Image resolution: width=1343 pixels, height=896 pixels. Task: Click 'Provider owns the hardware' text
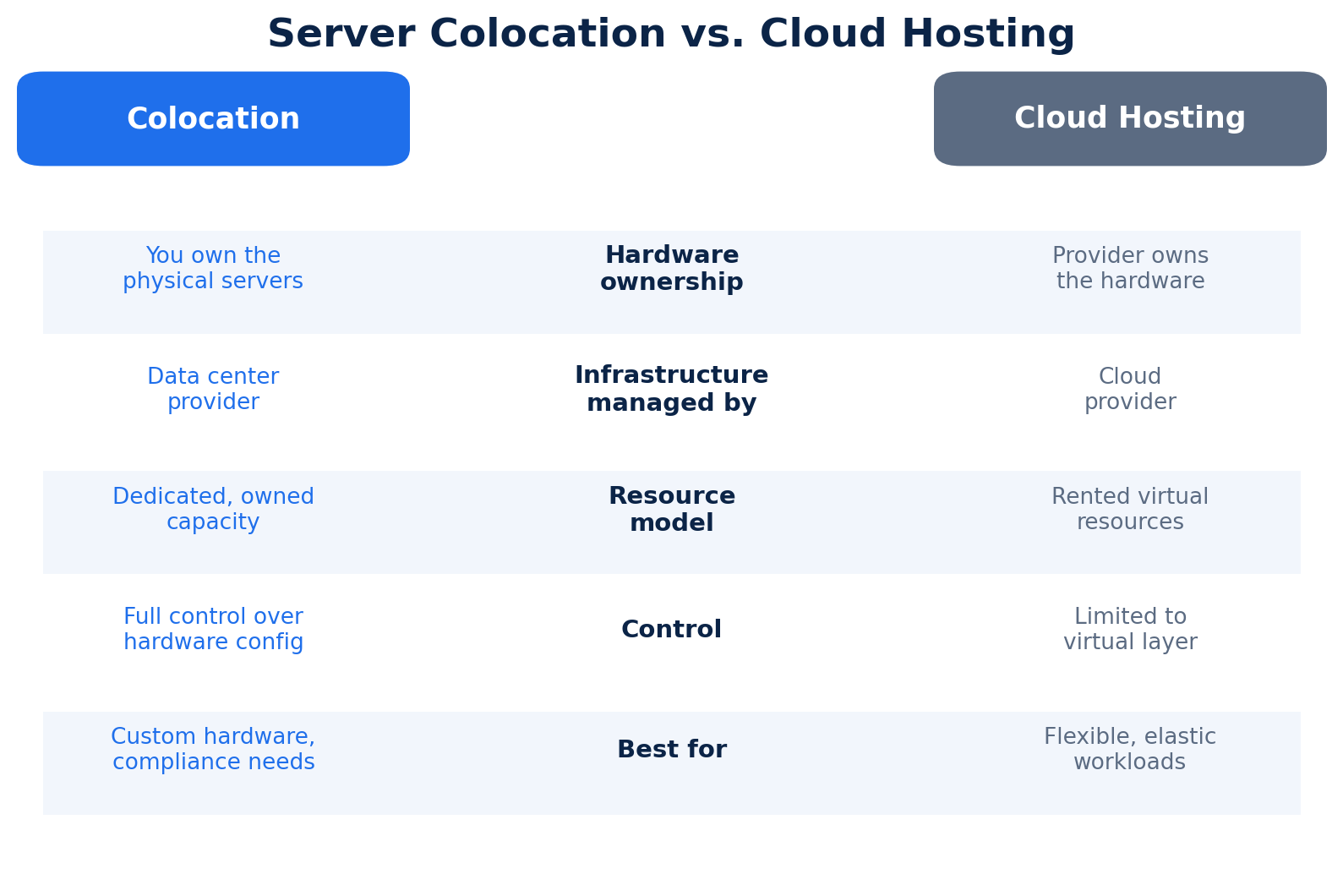pyautogui.click(x=1130, y=269)
